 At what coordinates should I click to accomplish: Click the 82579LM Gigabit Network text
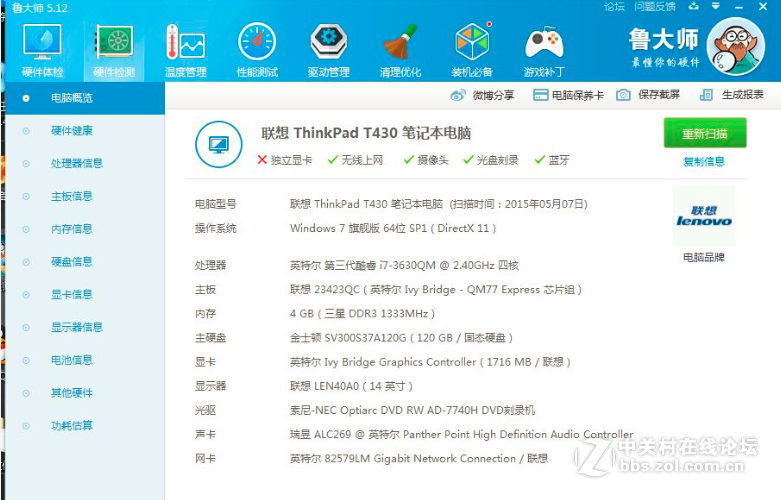point(419,459)
